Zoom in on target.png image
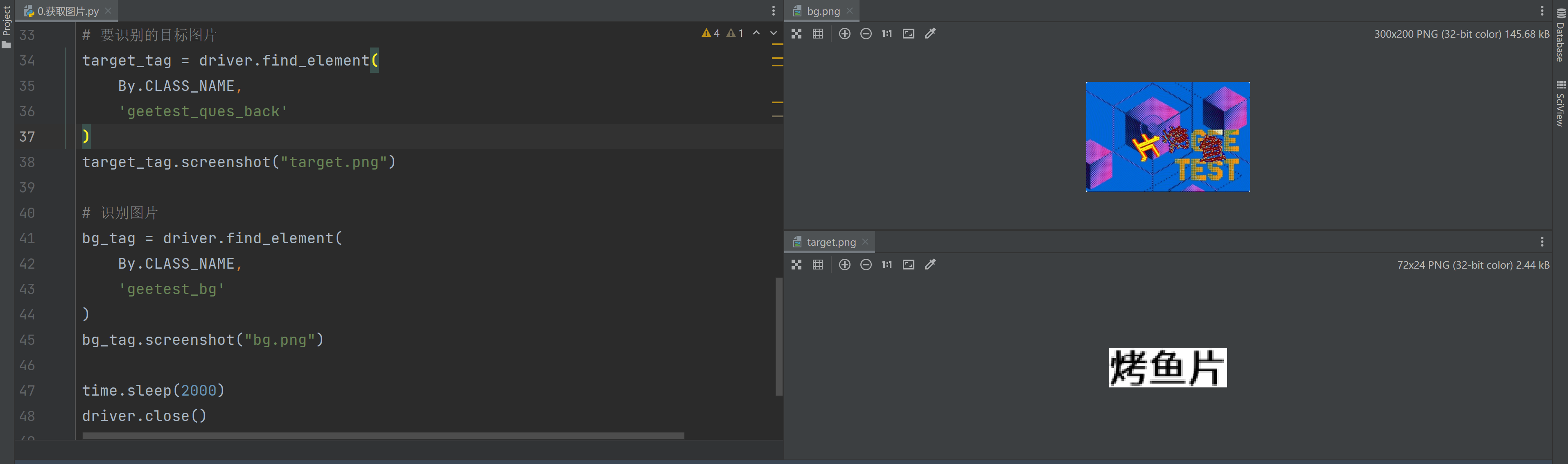This screenshot has width=1568, height=464. (844, 265)
